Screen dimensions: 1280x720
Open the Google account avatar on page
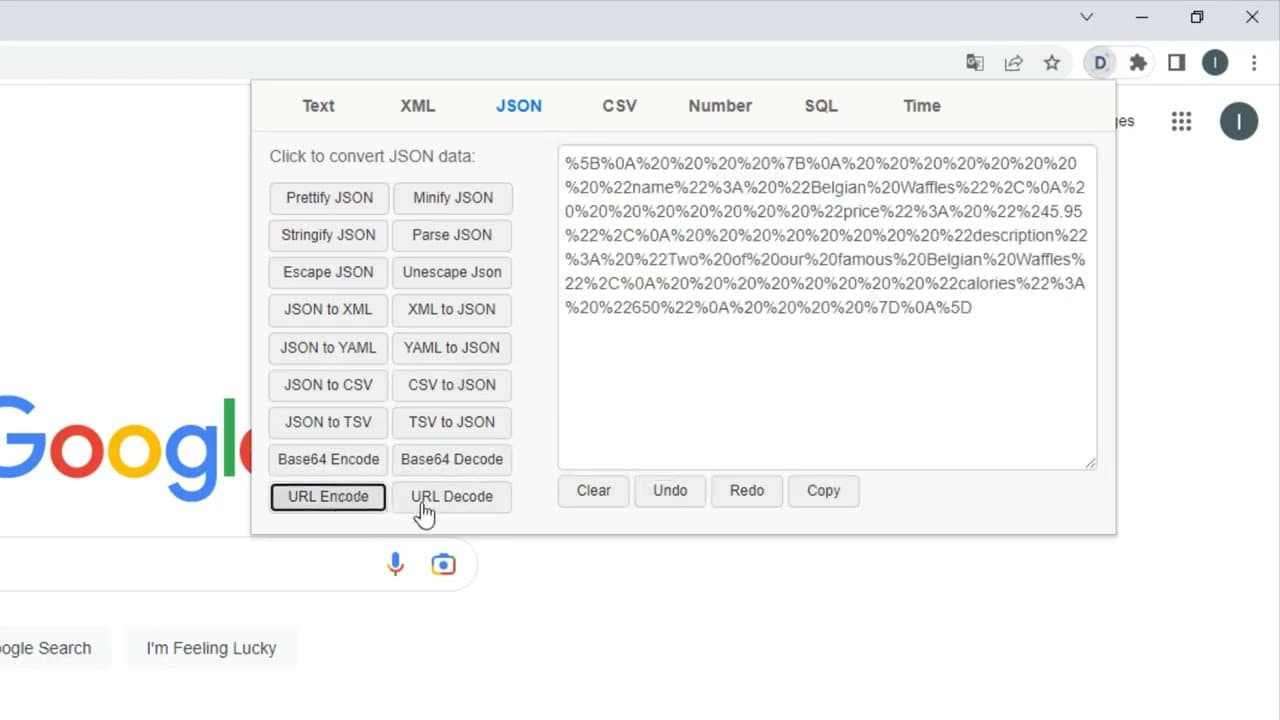click(x=1239, y=122)
